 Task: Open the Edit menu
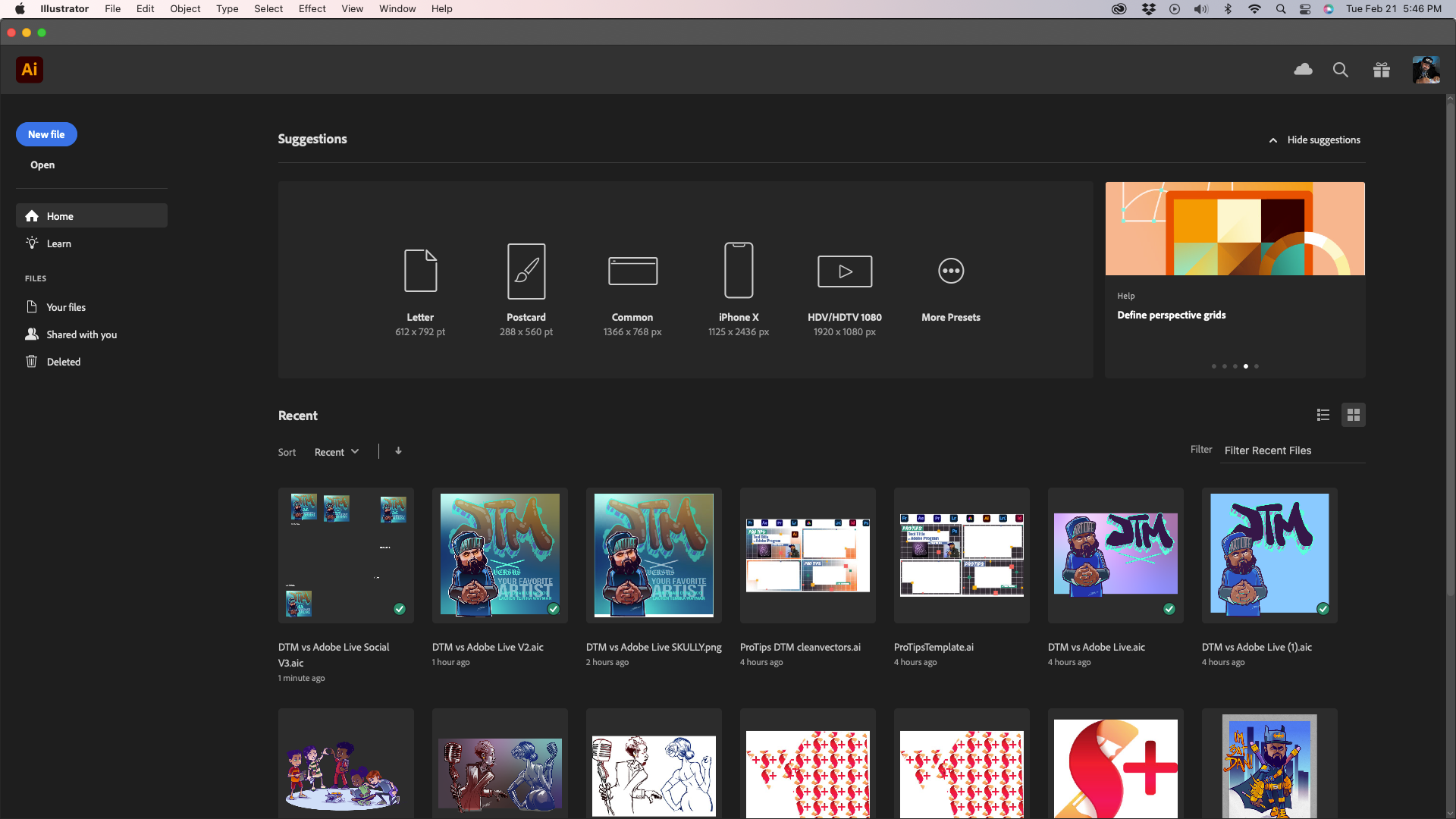[x=146, y=9]
